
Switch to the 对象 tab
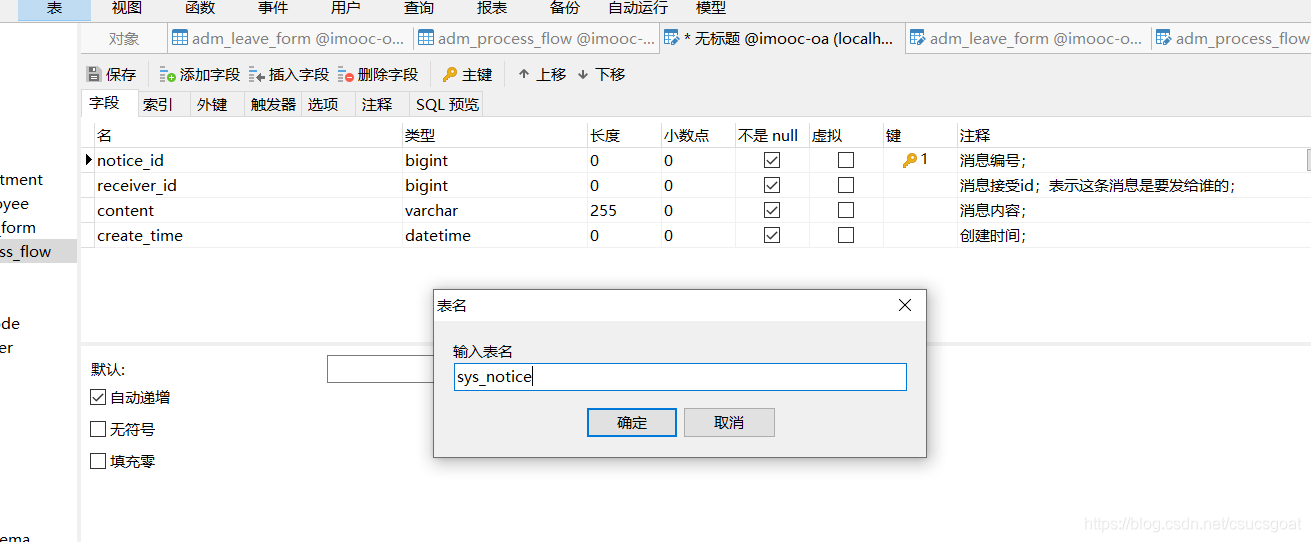point(124,39)
